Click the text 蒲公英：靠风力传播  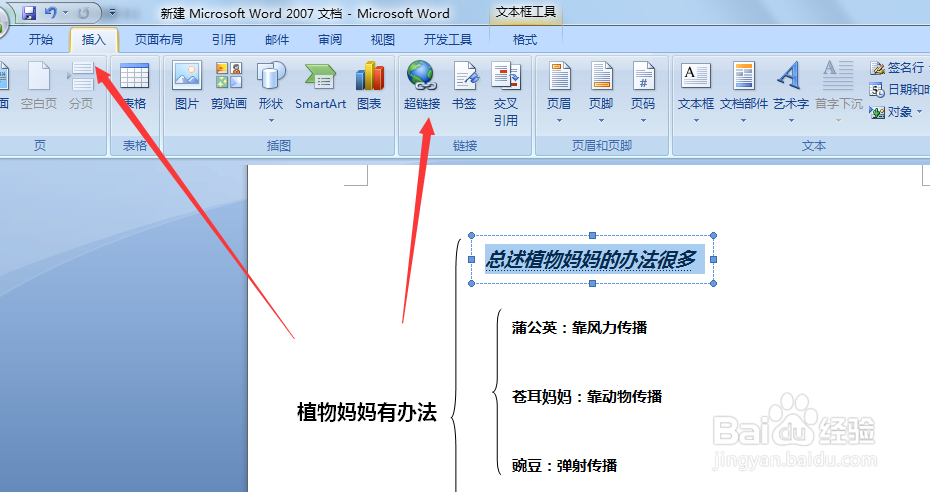click(579, 328)
